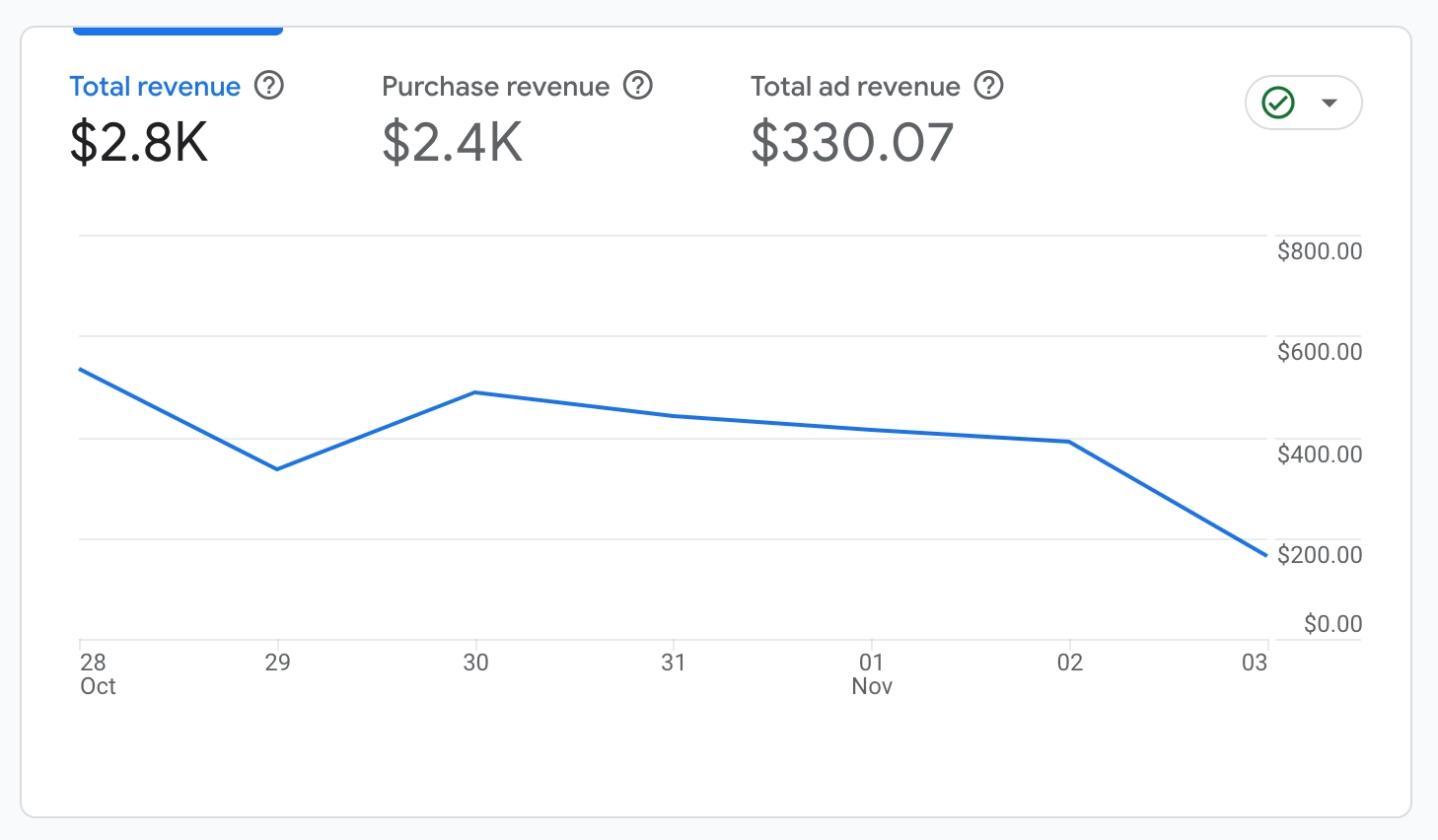Screen dimensions: 1438x840
Task: Click the $330.07 ad revenue figure
Action: click(x=852, y=142)
